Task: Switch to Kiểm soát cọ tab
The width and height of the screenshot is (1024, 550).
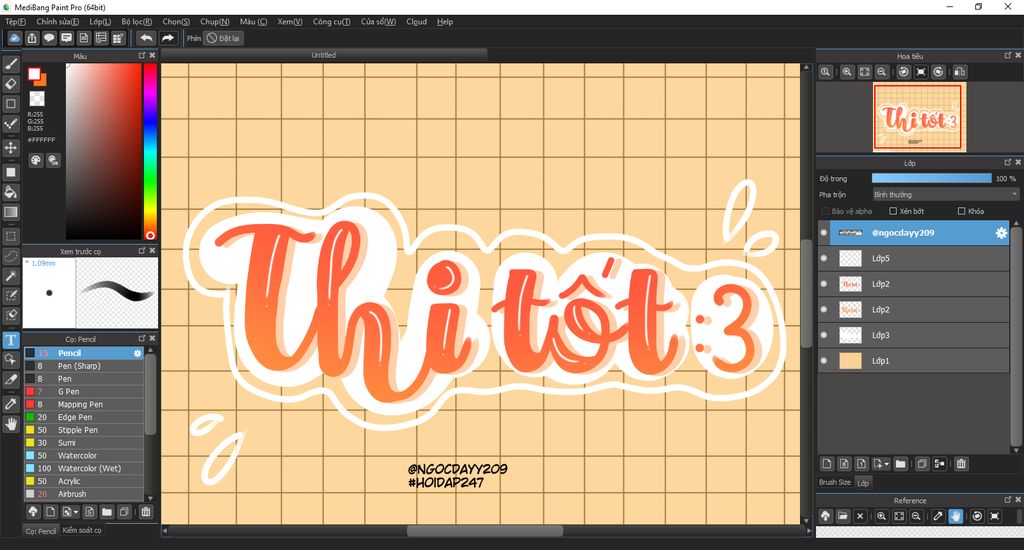Action: point(82,530)
